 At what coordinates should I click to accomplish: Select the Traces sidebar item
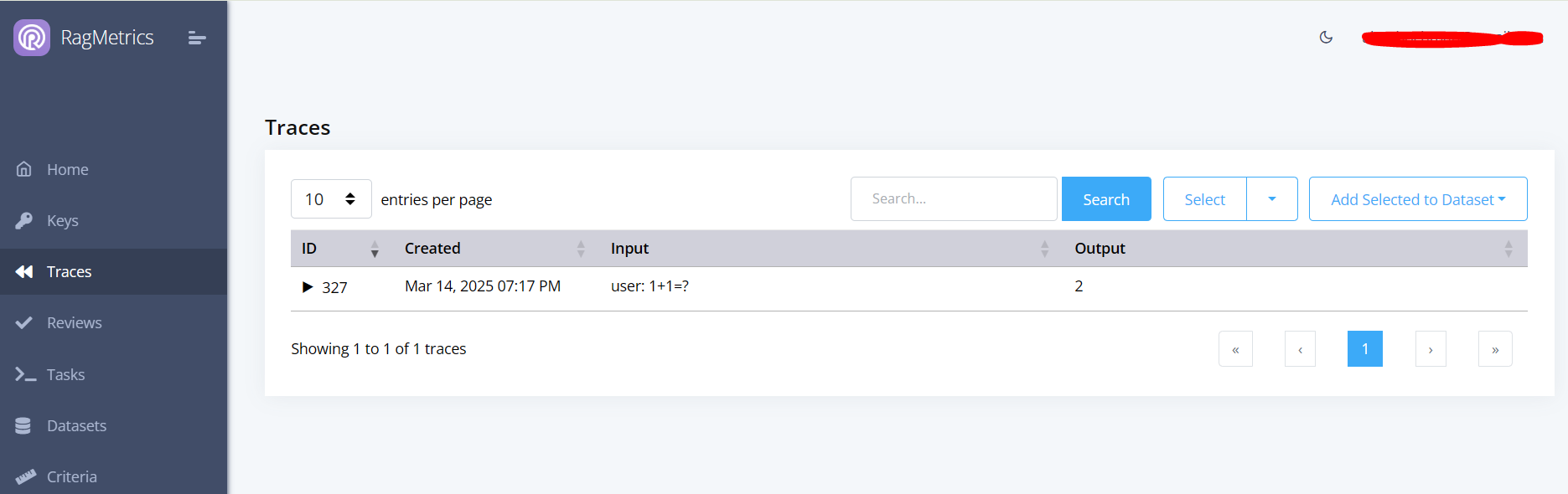tap(113, 271)
